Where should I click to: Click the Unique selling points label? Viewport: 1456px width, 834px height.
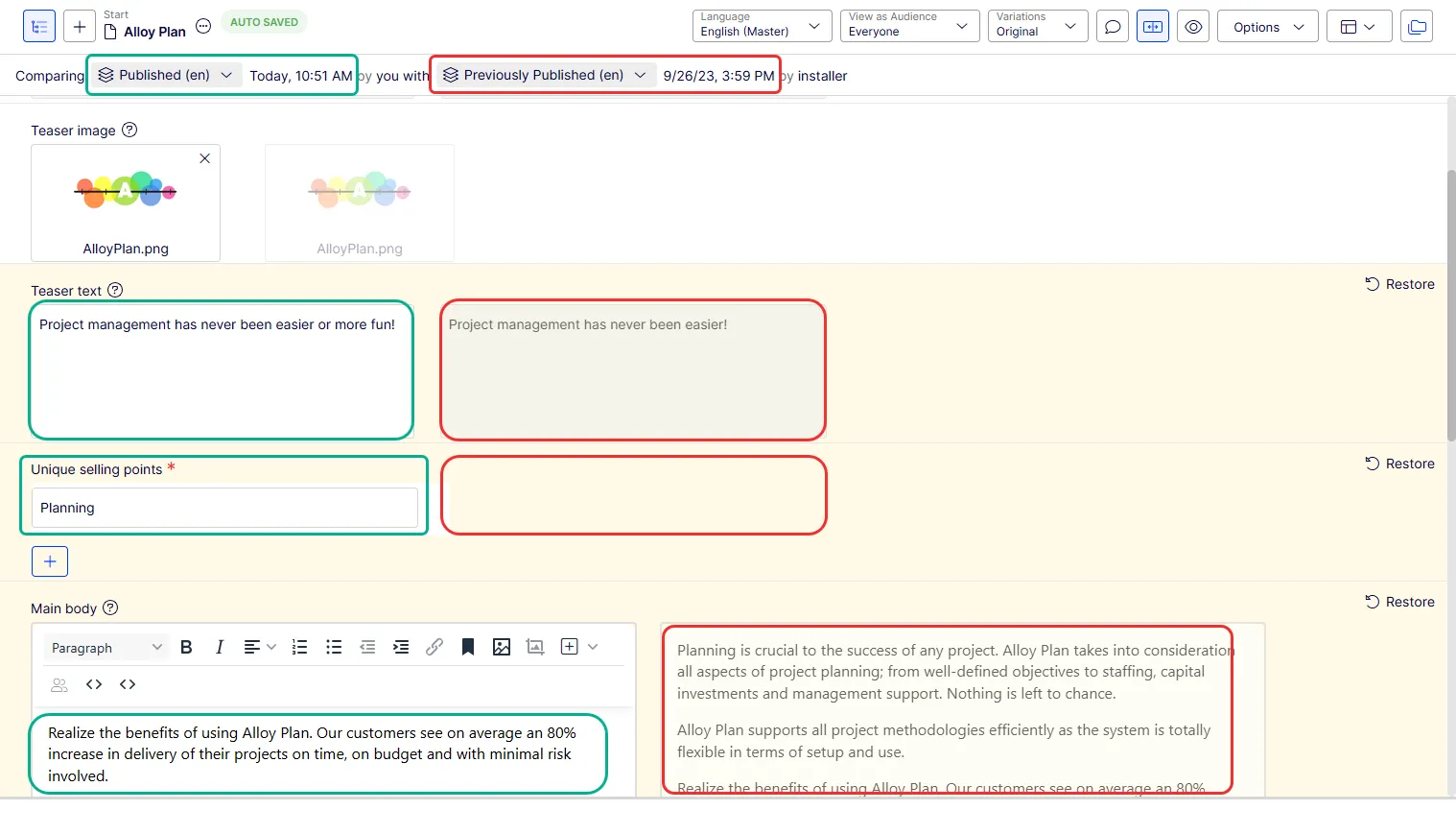96,469
